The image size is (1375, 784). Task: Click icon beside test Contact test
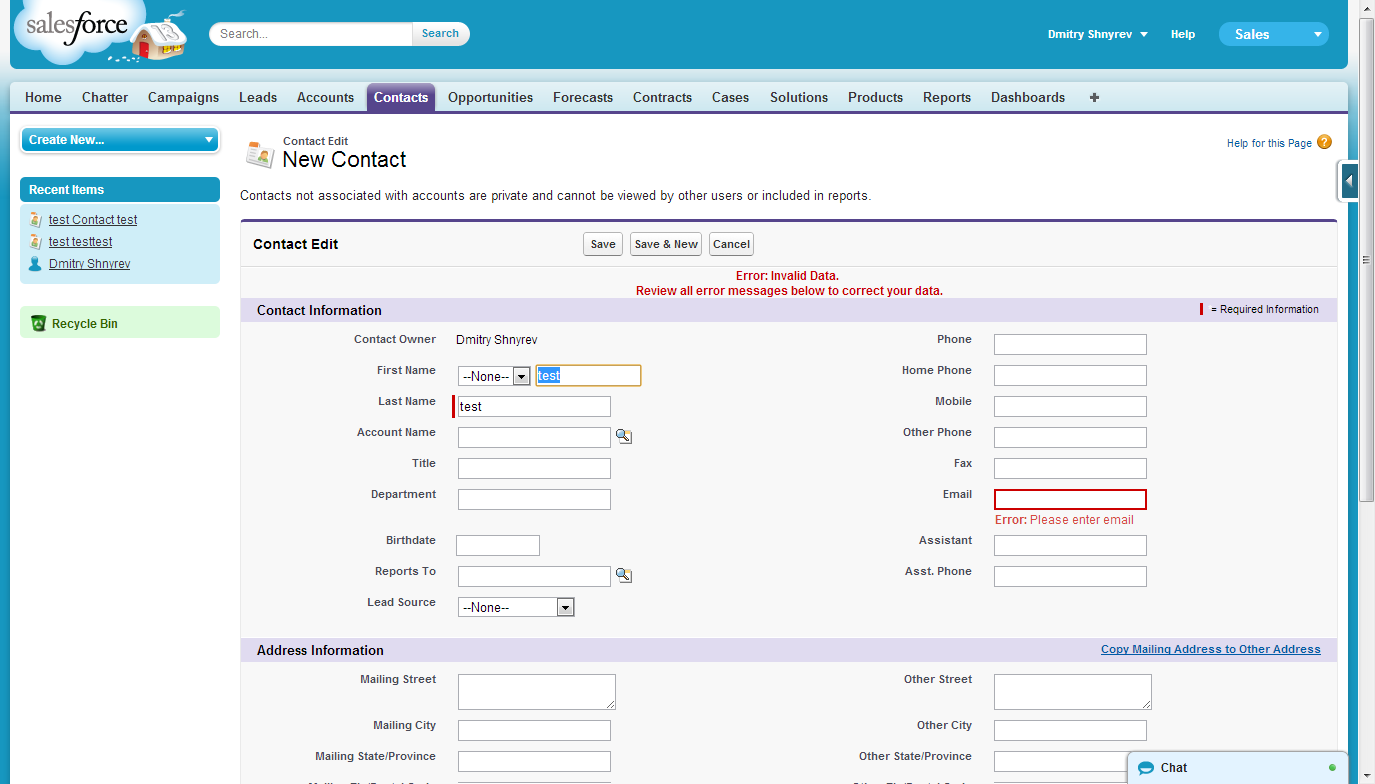[35, 220]
